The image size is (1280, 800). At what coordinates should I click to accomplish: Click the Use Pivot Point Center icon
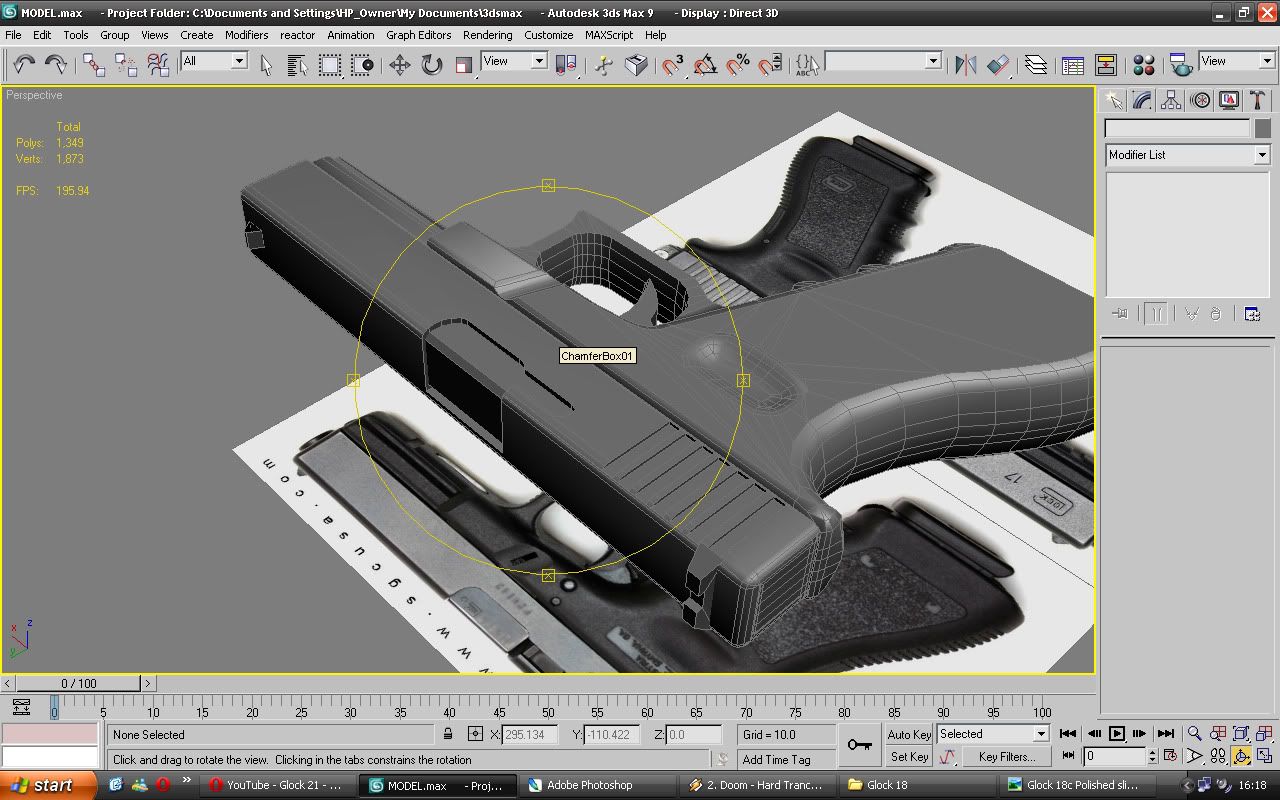coord(566,65)
